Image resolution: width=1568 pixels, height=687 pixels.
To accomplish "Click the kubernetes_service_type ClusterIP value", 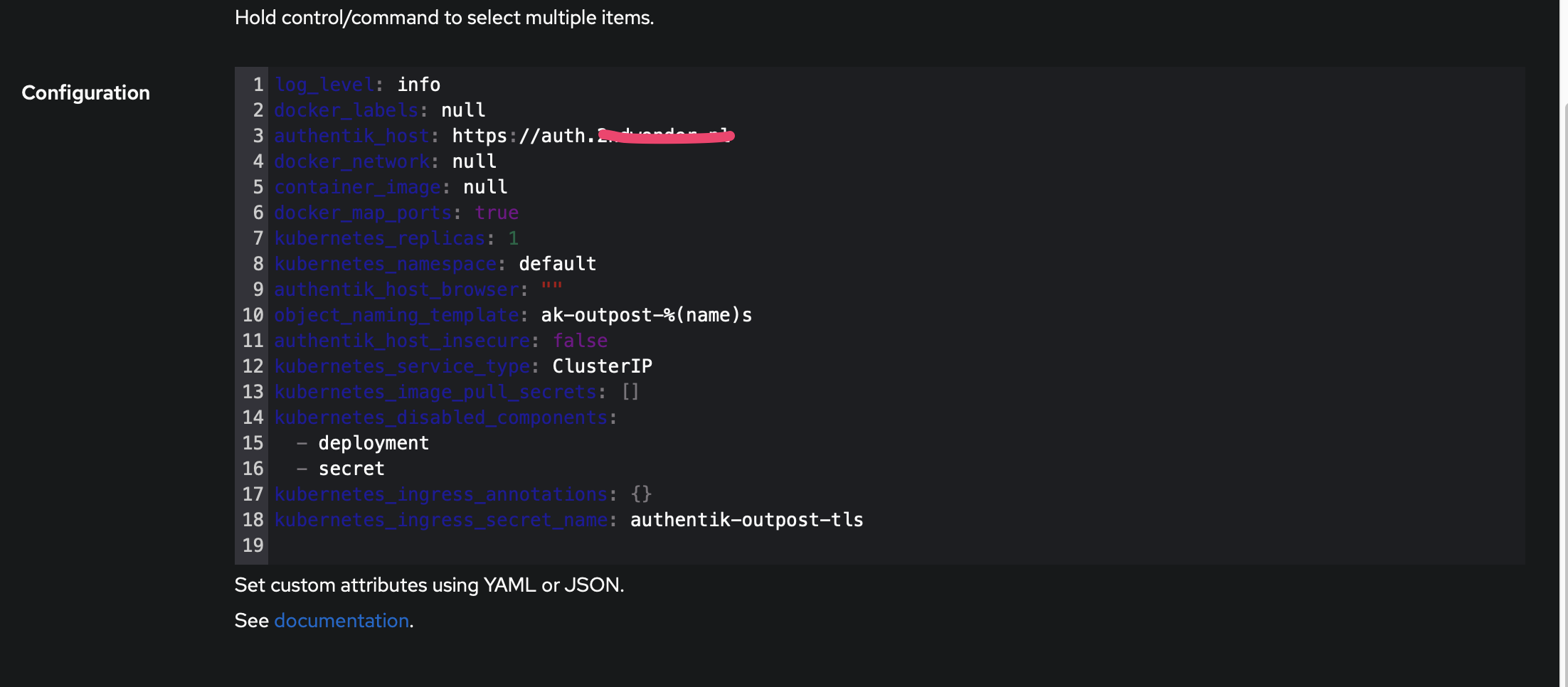I will click(x=603, y=366).
